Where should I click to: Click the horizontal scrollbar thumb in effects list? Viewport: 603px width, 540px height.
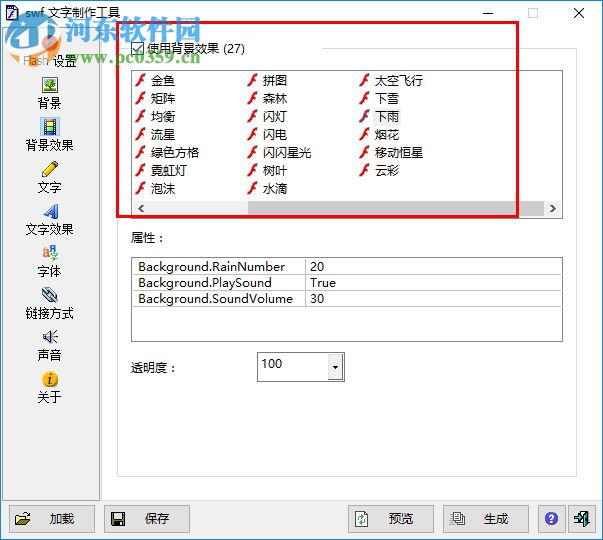396,208
